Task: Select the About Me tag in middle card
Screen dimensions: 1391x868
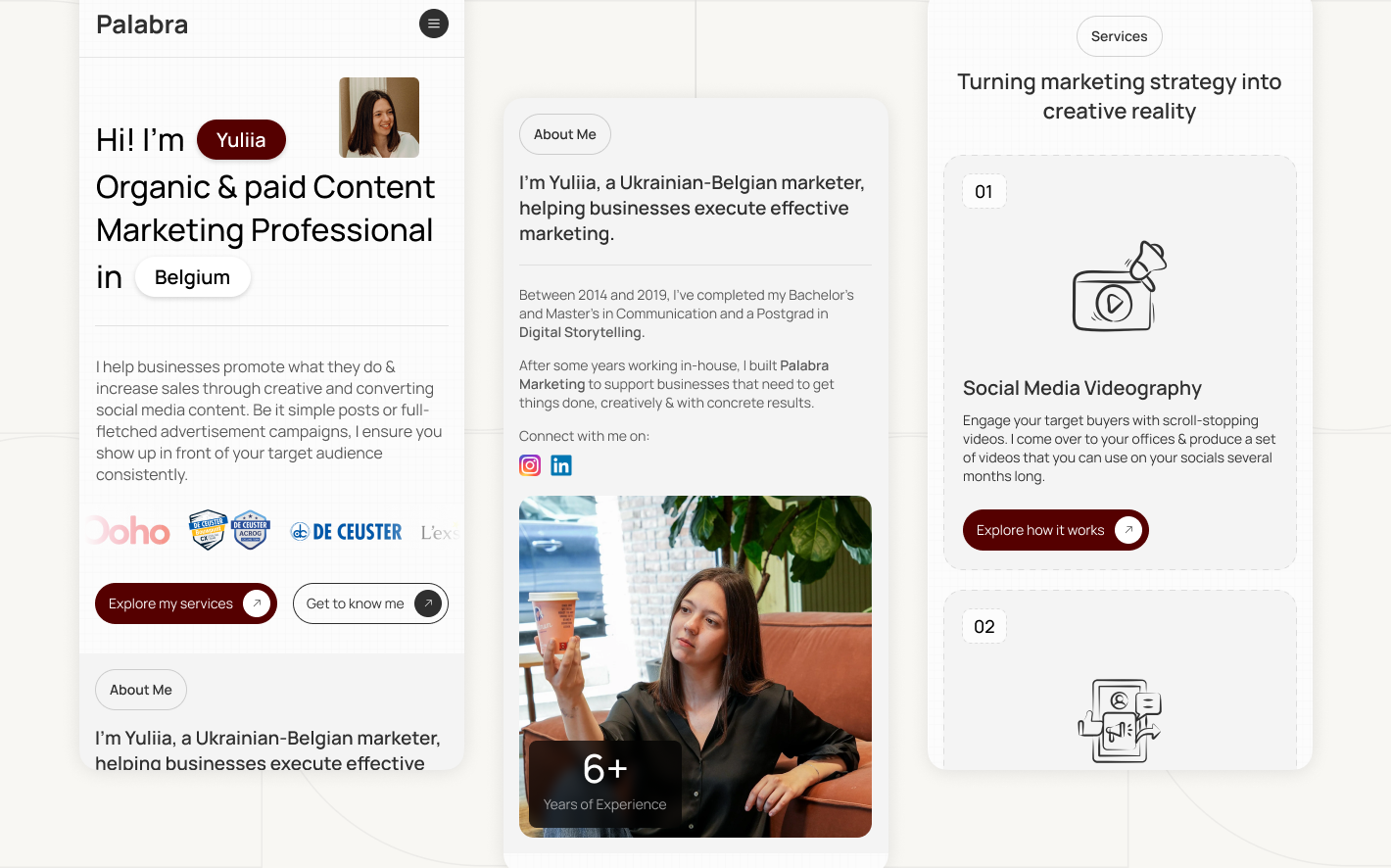Action: (565, 134)
